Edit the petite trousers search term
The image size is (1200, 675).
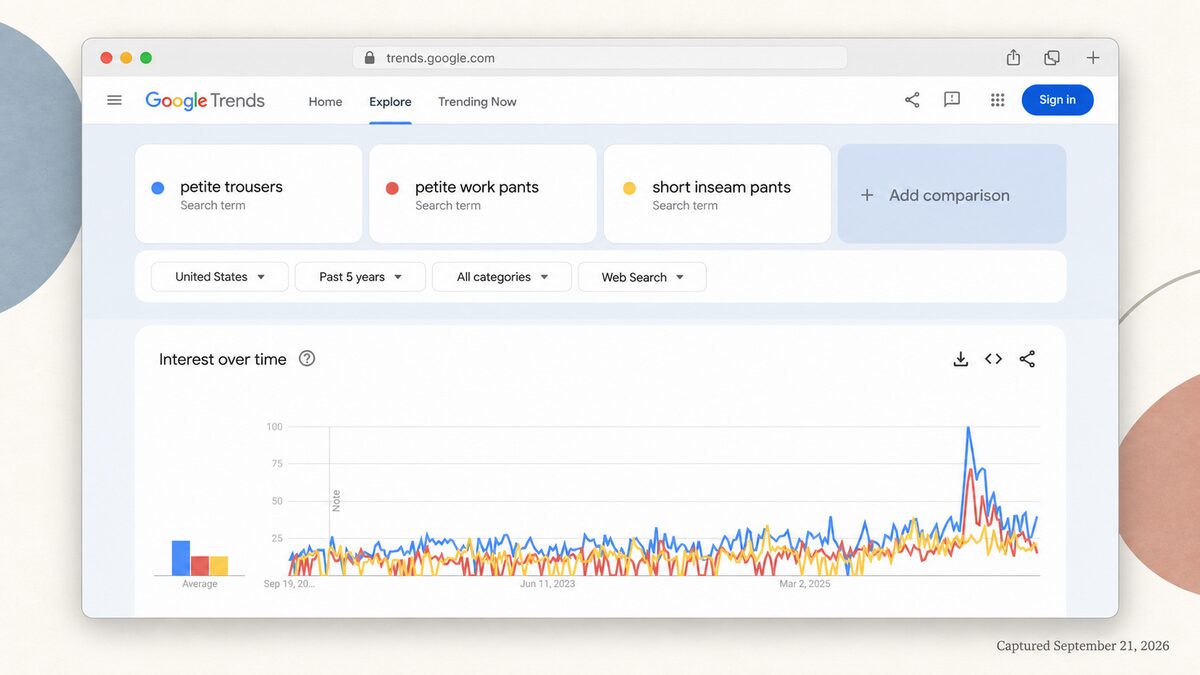click(x=248, y=194)
